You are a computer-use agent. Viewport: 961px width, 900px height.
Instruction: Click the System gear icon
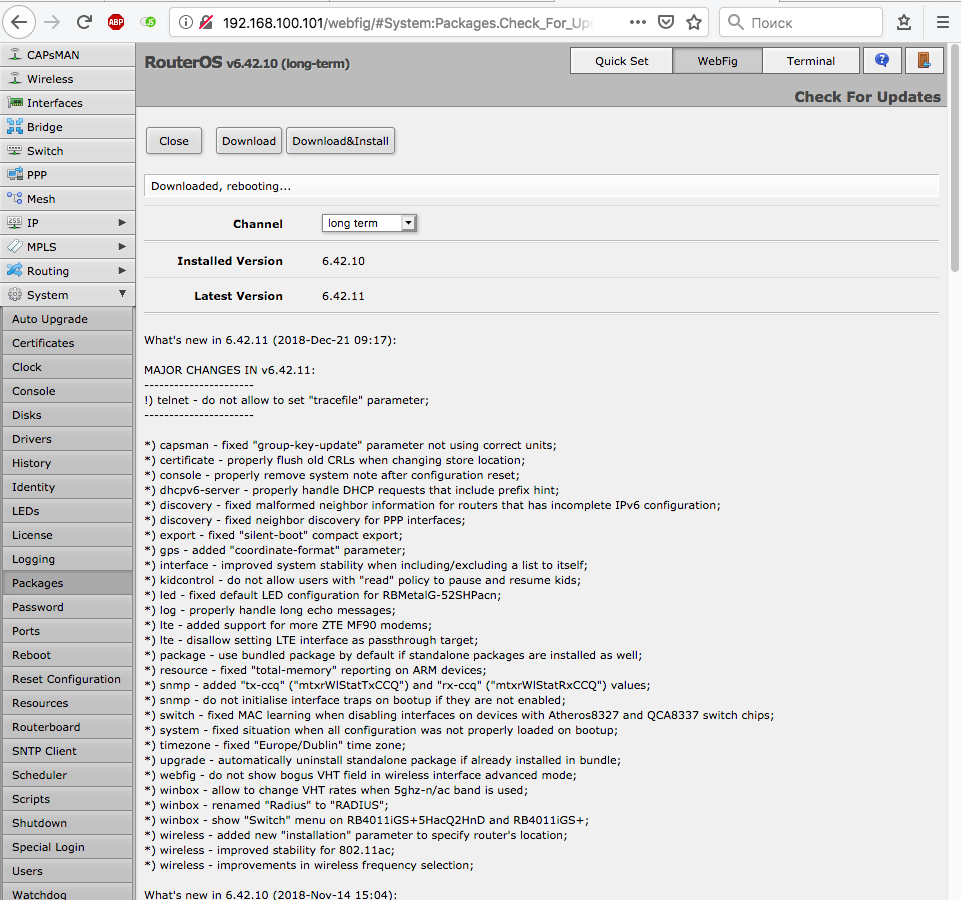coord(15,294)
